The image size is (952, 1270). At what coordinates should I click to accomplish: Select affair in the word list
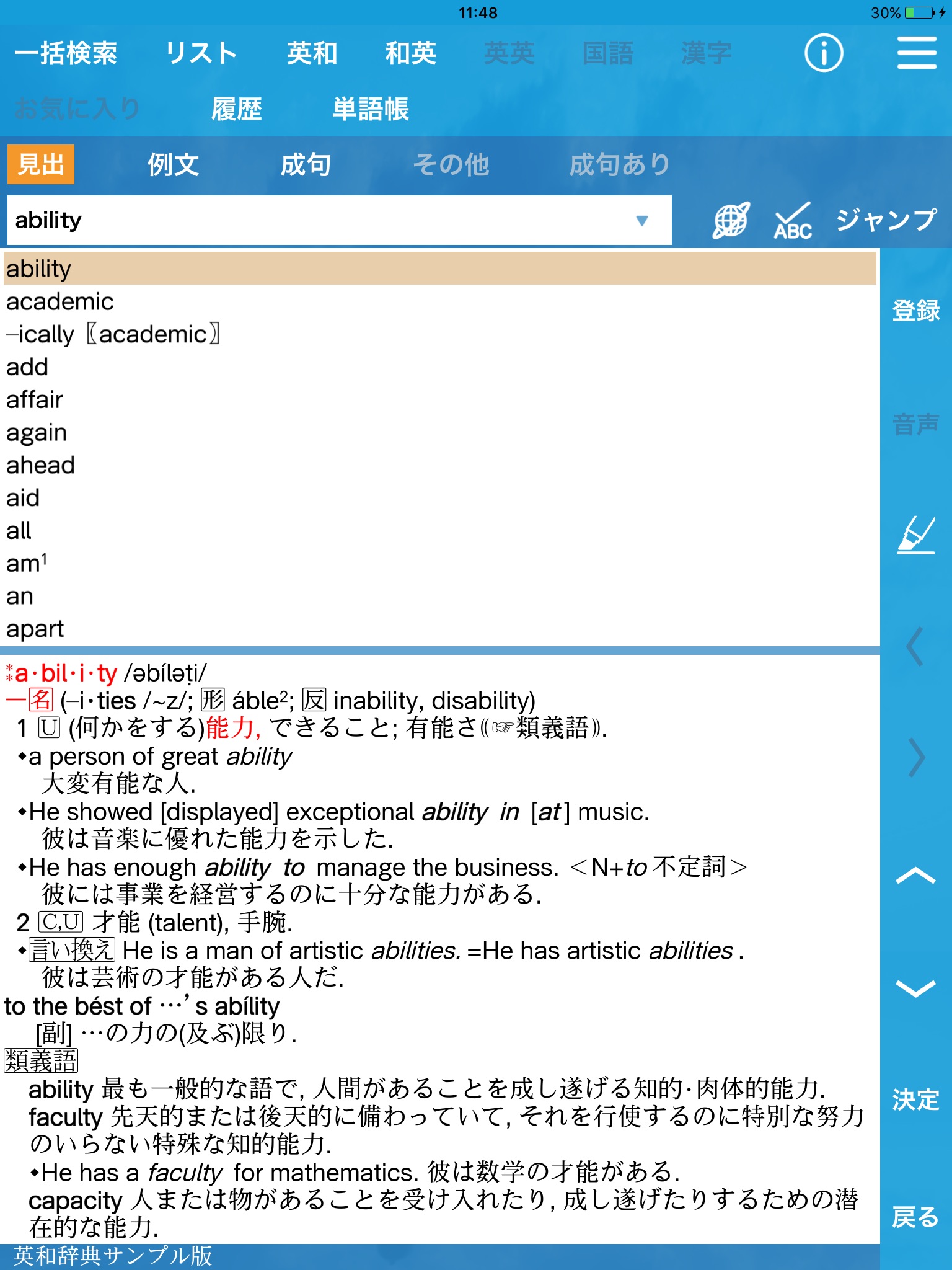click(x=440, y=400)
